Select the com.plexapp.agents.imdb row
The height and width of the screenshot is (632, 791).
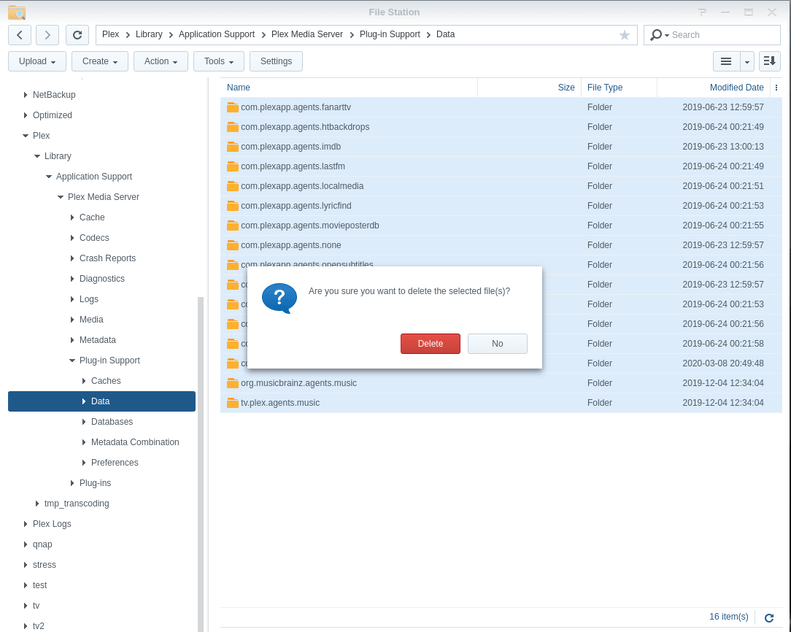(501, 146)
